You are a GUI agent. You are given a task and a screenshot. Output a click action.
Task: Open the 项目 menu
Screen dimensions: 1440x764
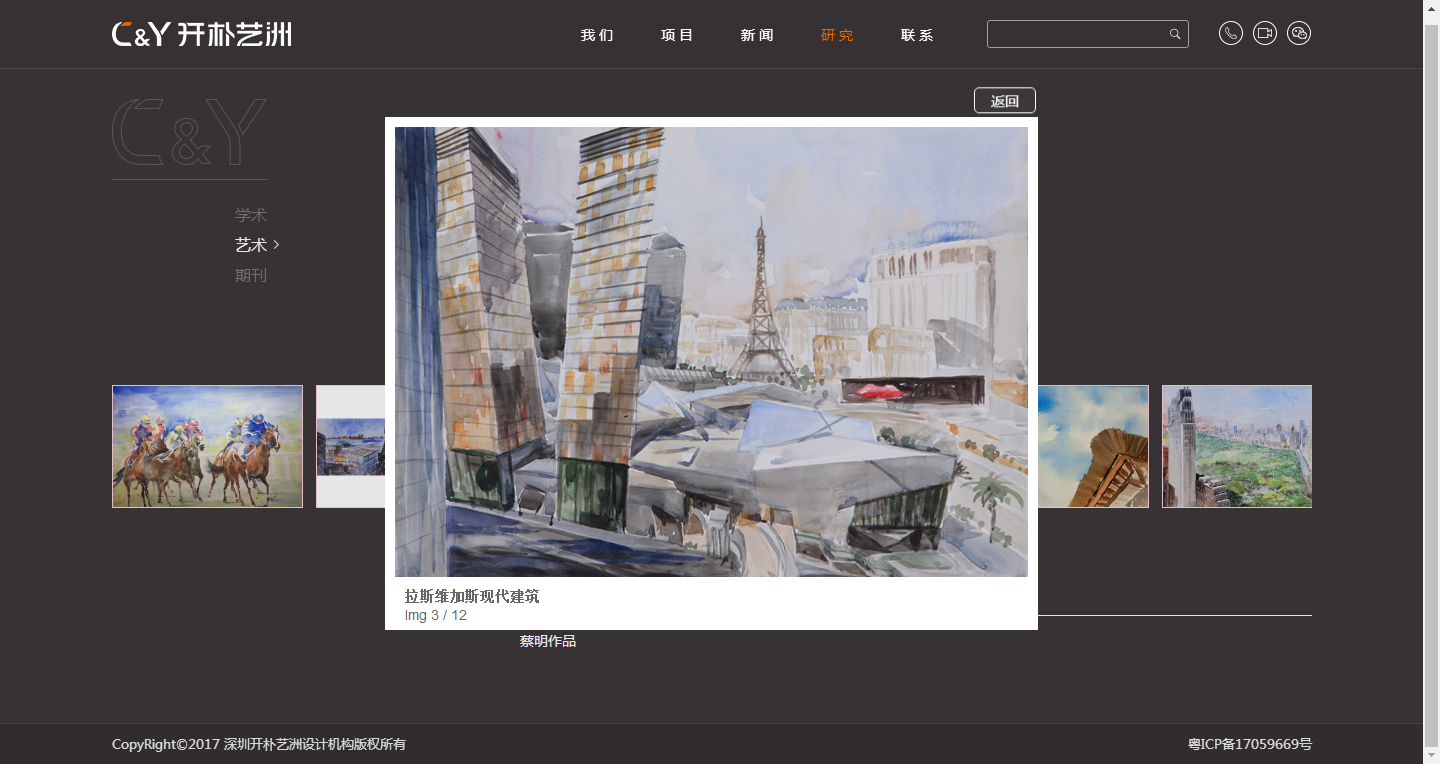pos(677,35)
